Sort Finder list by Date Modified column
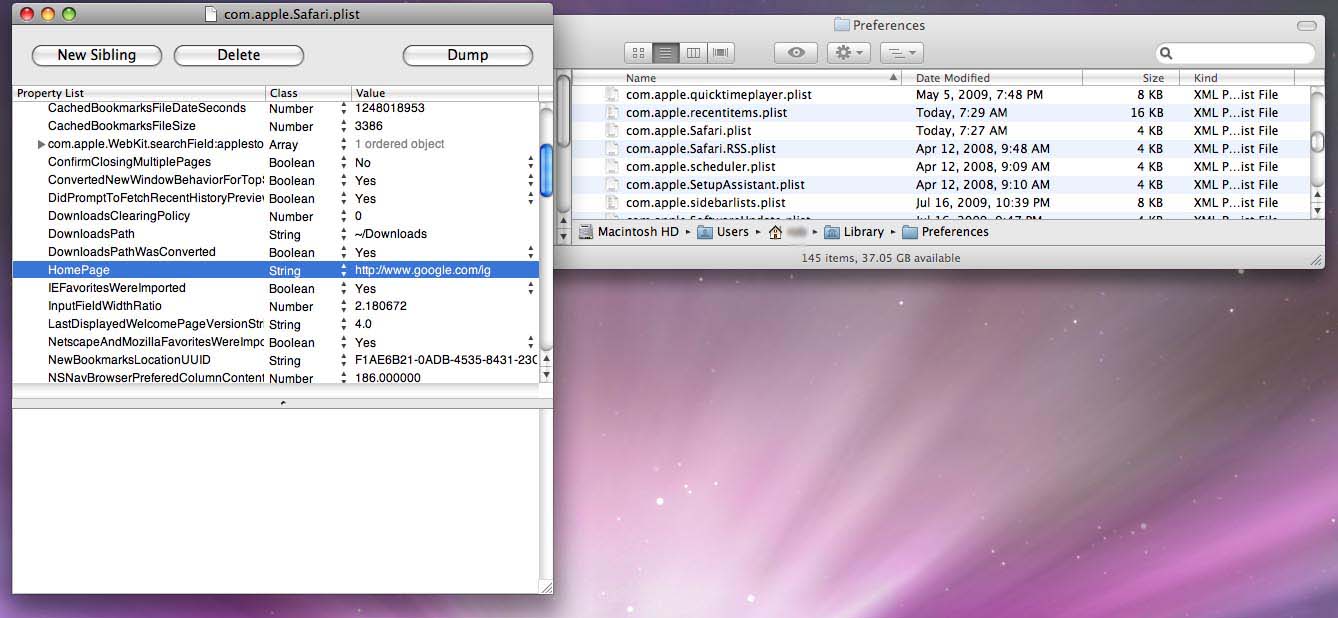The image size is (1338, 618). [x=991, y=78]
